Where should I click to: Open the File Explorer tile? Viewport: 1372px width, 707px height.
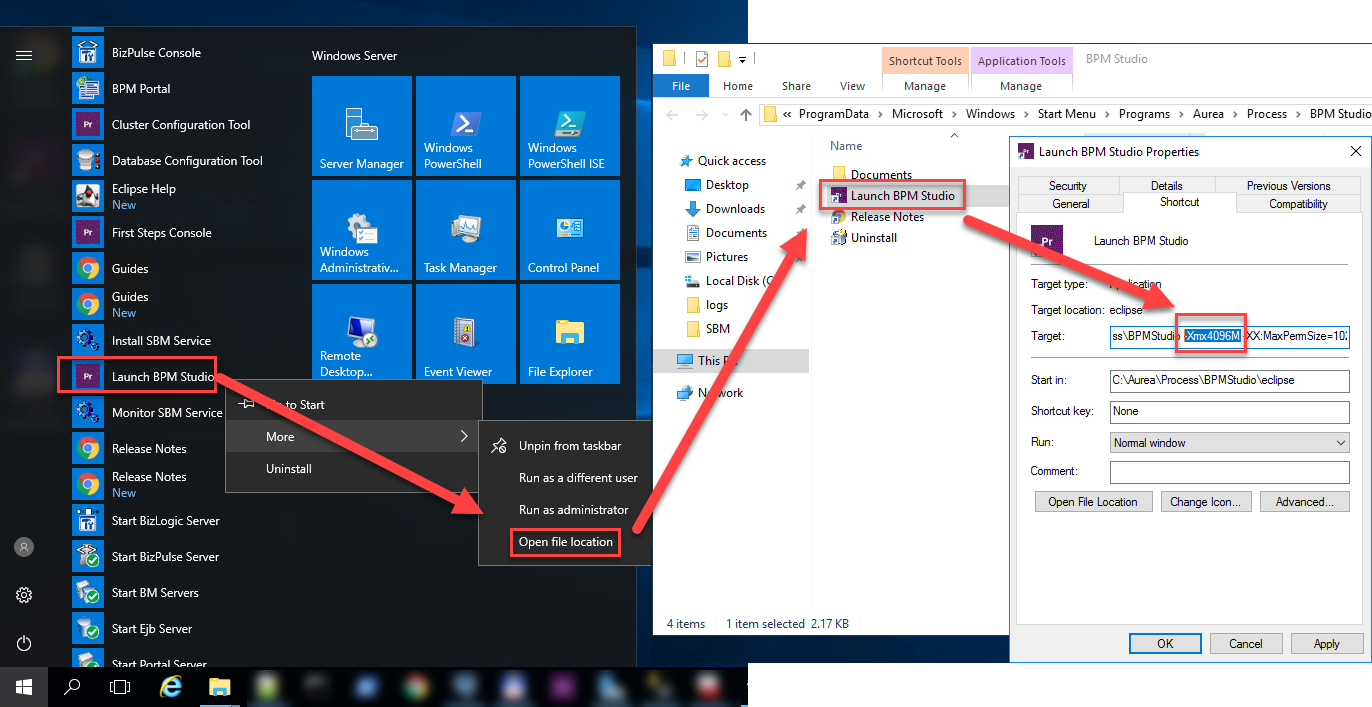coord(570,334)
